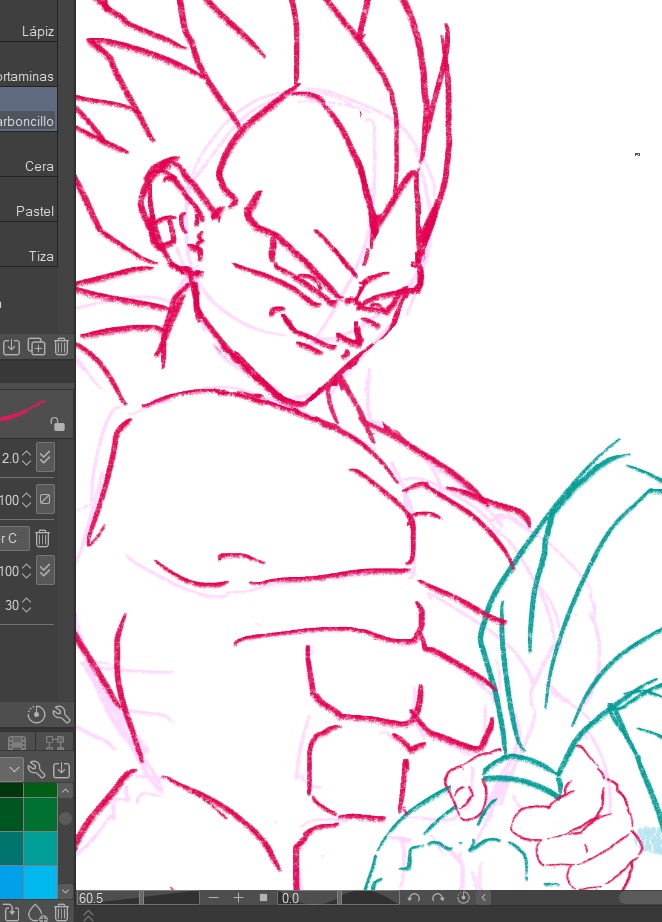Click the color set scrollbar thumb
The image size is (662, 922).
click(x=65, y=818)
